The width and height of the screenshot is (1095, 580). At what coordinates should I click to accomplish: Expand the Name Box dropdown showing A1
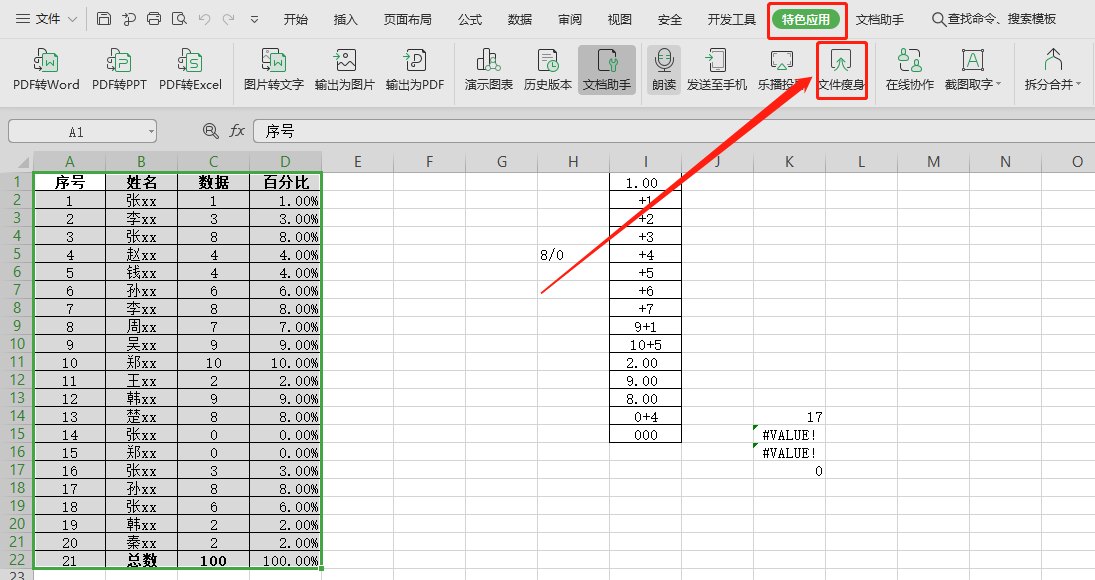(150, 131)
